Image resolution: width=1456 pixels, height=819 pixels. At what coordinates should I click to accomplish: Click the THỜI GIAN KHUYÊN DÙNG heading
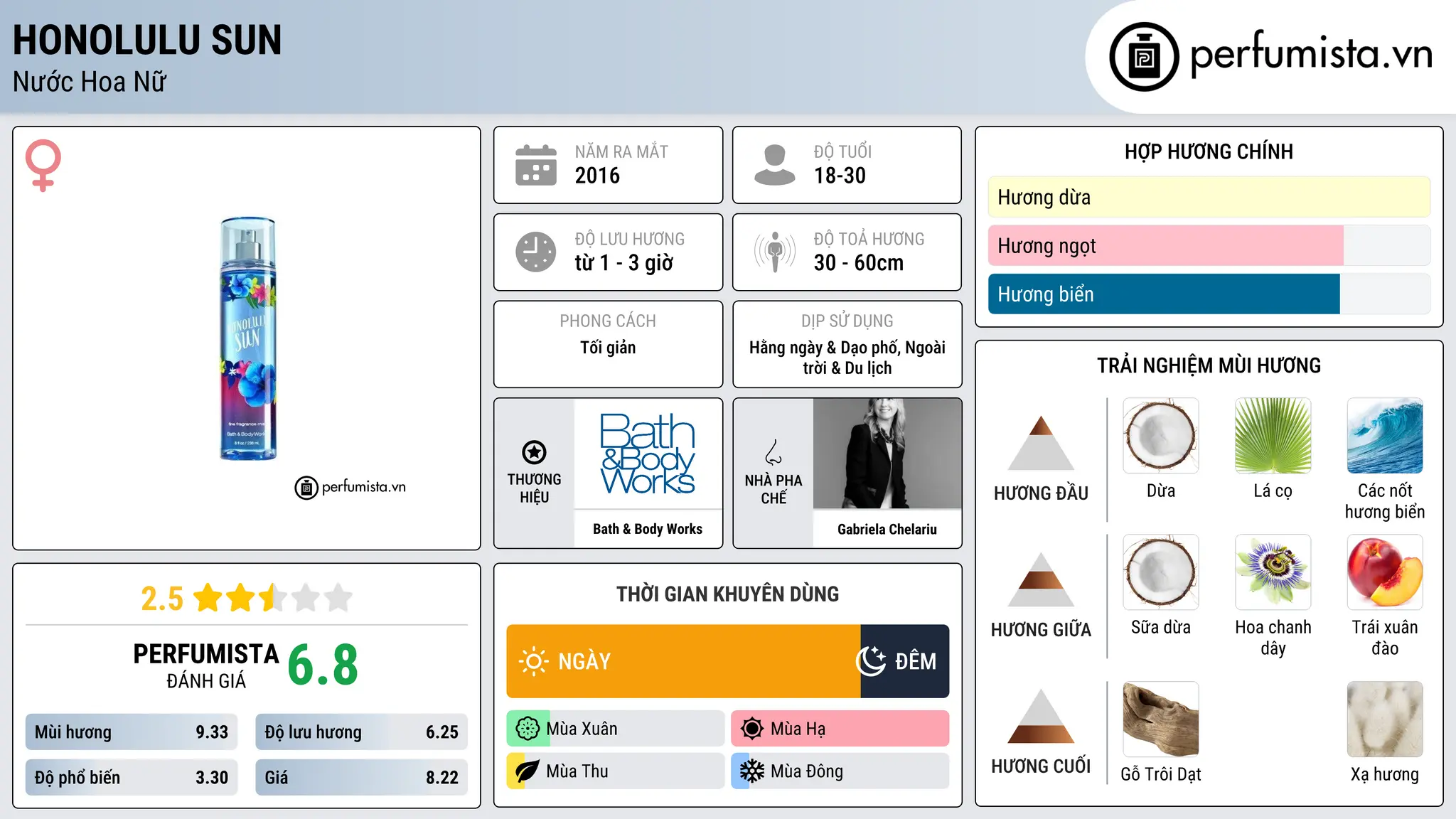pos(727,594)
